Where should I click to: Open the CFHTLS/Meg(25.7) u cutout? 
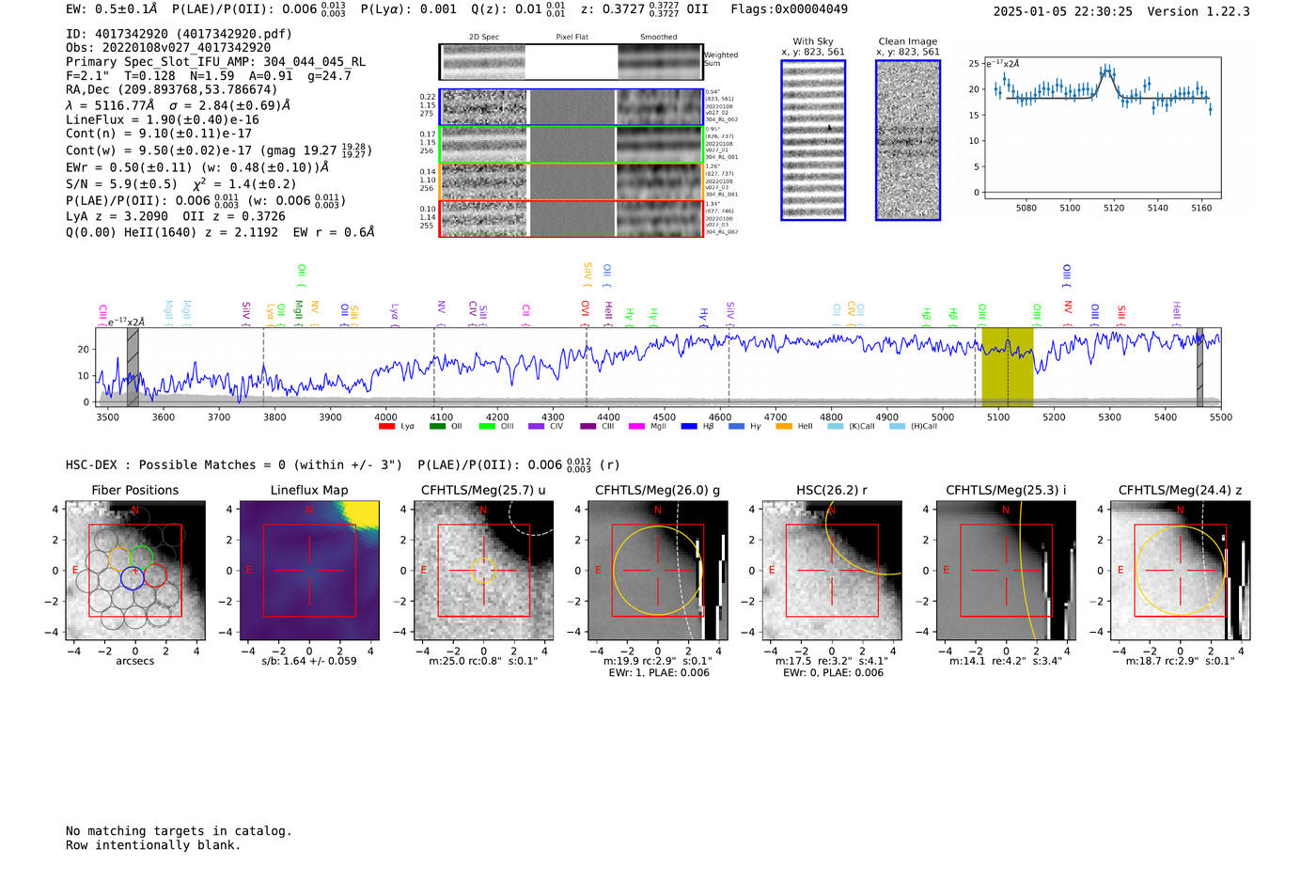tap(483, 571)
